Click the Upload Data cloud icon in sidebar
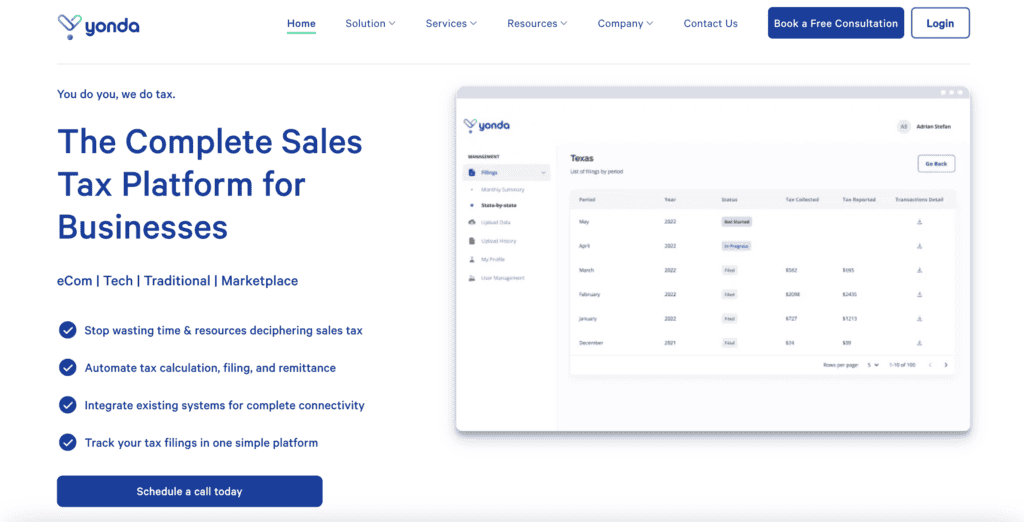Viewport: 1024px width, 522px height. (x=472, y=222)
